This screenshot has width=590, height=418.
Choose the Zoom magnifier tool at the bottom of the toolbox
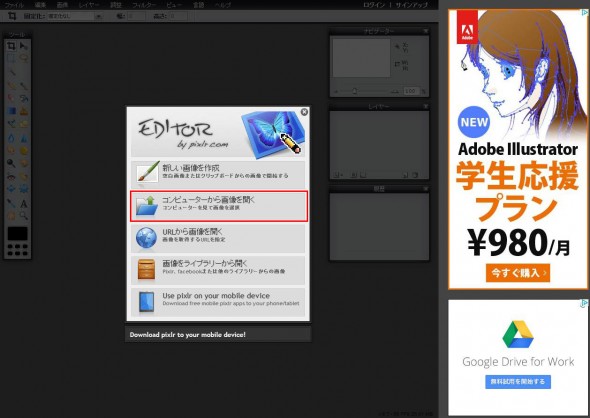tap(23, 216)
